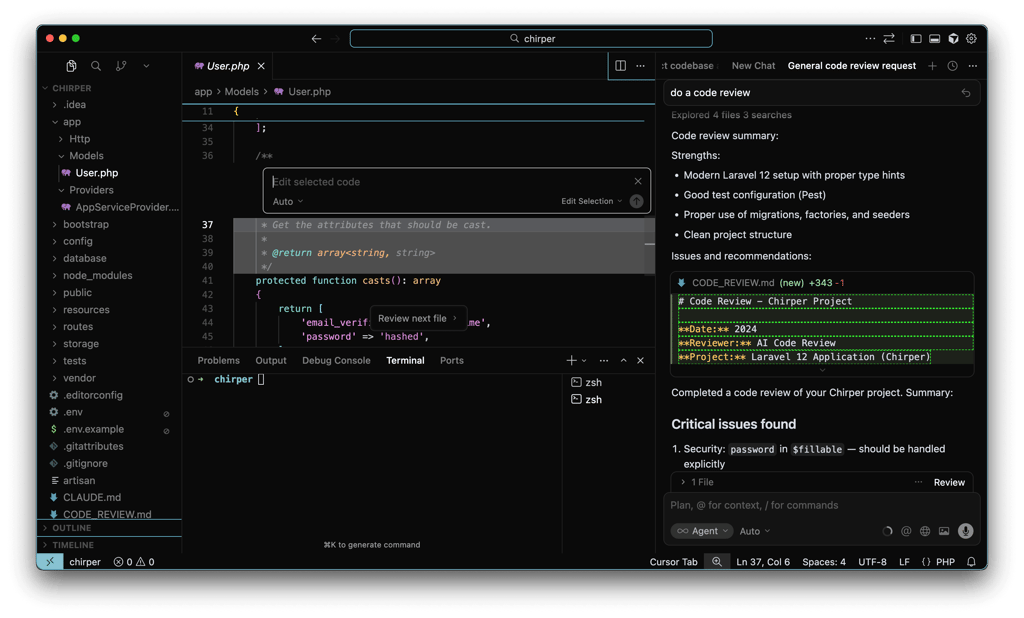The image size is (1024, 618).
Task: Collapse the app folder in explorer
Action: pos(72,122)
